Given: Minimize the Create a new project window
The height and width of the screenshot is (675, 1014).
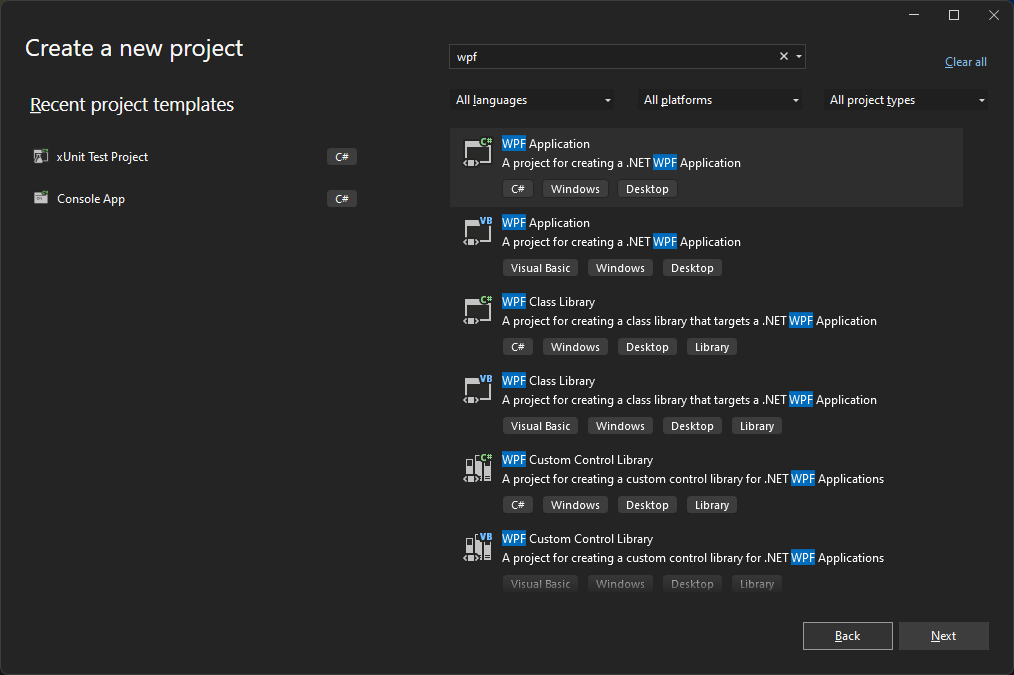Looking at the screenshot, I should 914,15.
